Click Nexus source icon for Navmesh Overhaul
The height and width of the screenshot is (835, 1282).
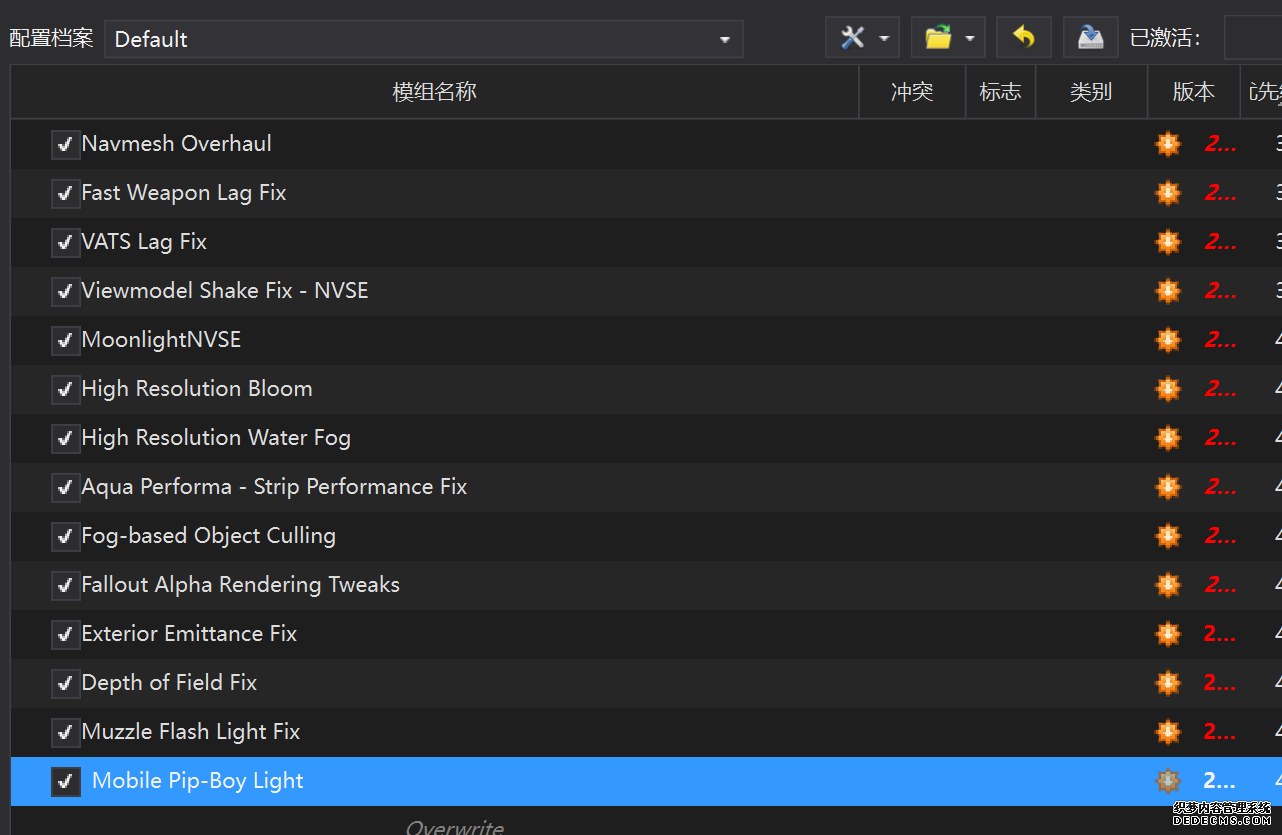pyautogui.click(x=1167, y=144)
